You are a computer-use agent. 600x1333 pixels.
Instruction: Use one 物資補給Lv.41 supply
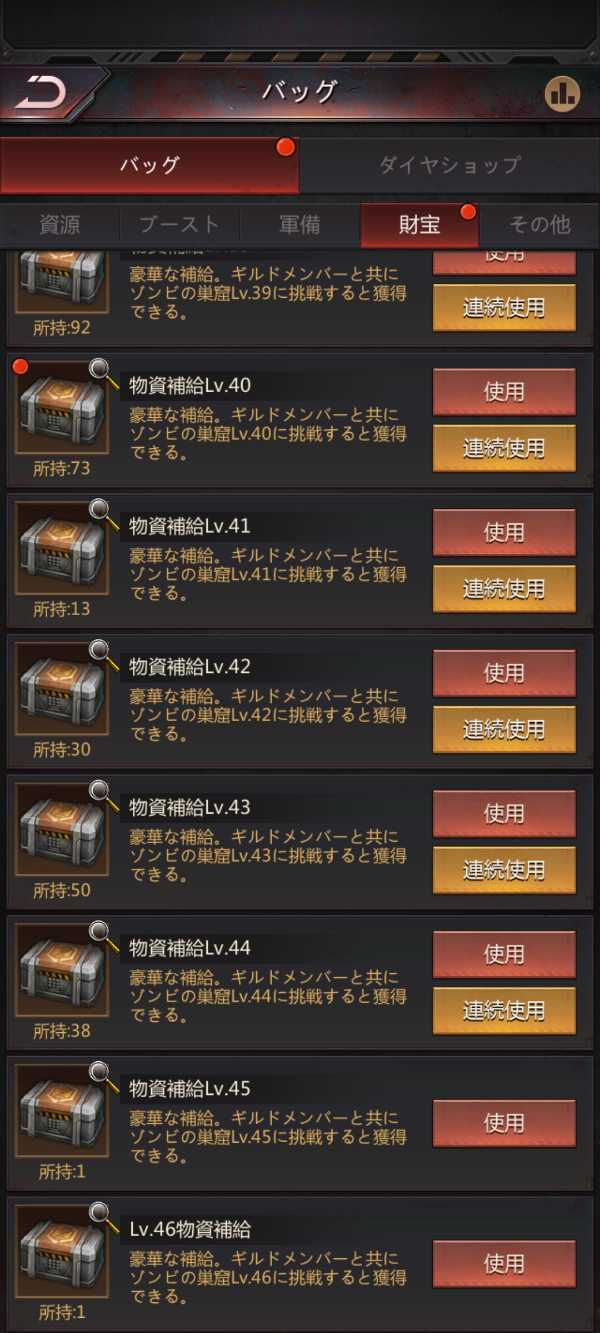point(504,532)
